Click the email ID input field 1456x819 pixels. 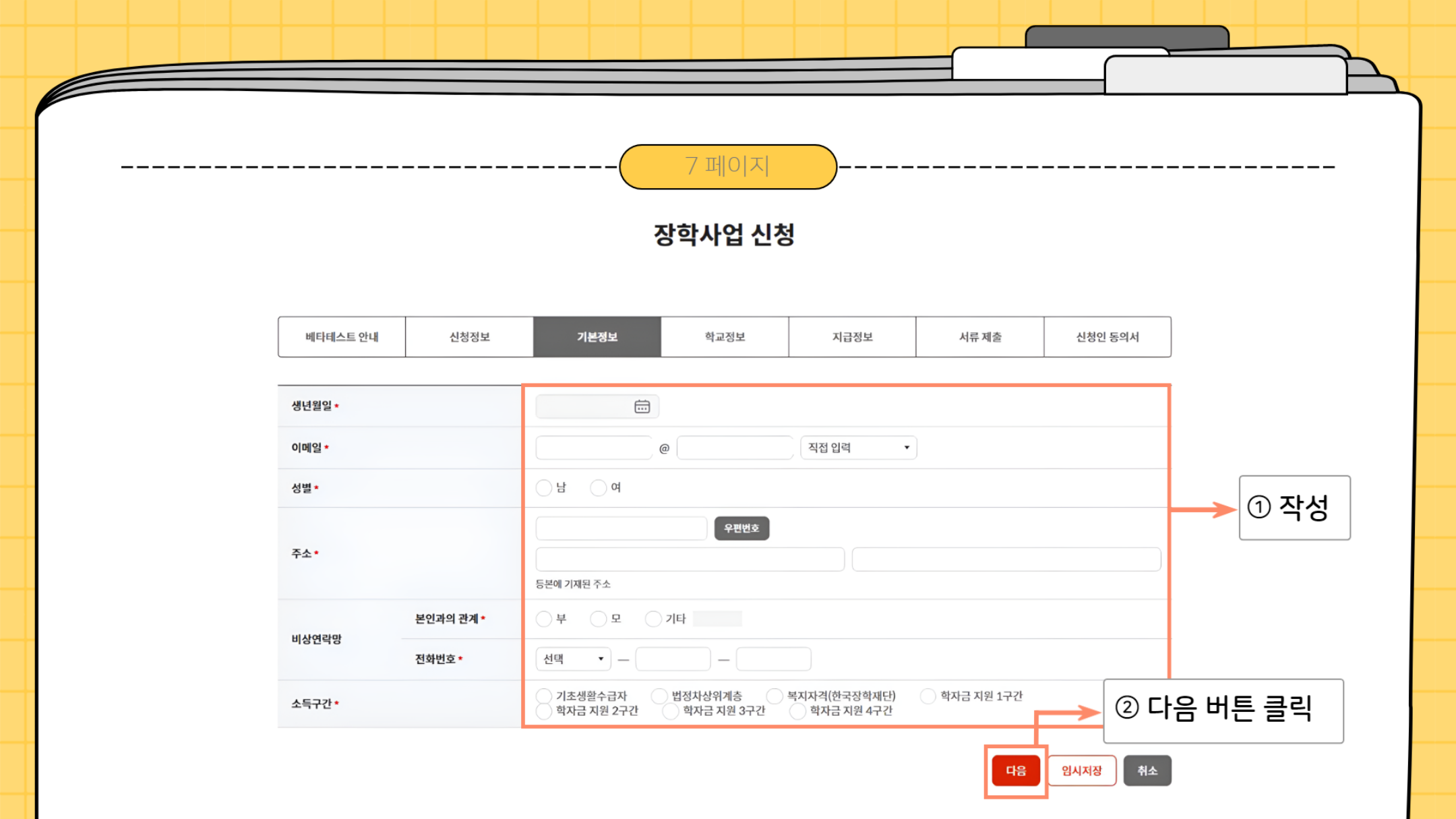click(593, 448)
